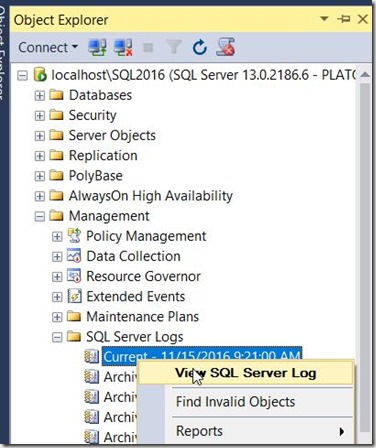Click the Disconnect server icon

pyautogui.click(x=123, y=47)
